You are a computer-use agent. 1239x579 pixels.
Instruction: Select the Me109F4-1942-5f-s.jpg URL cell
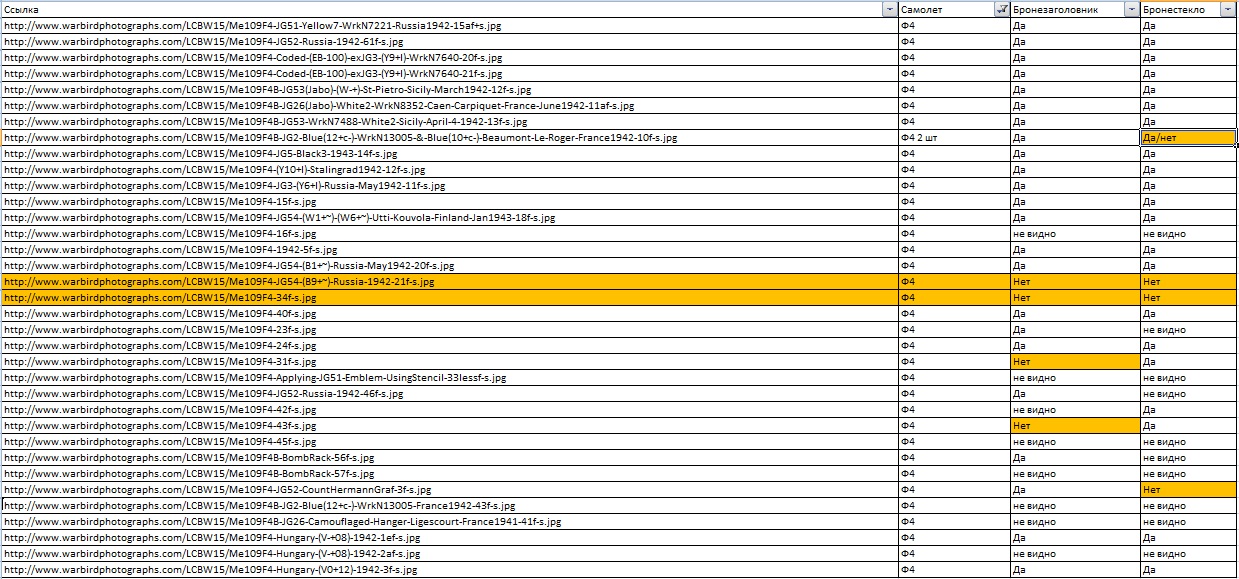(449, 249)
